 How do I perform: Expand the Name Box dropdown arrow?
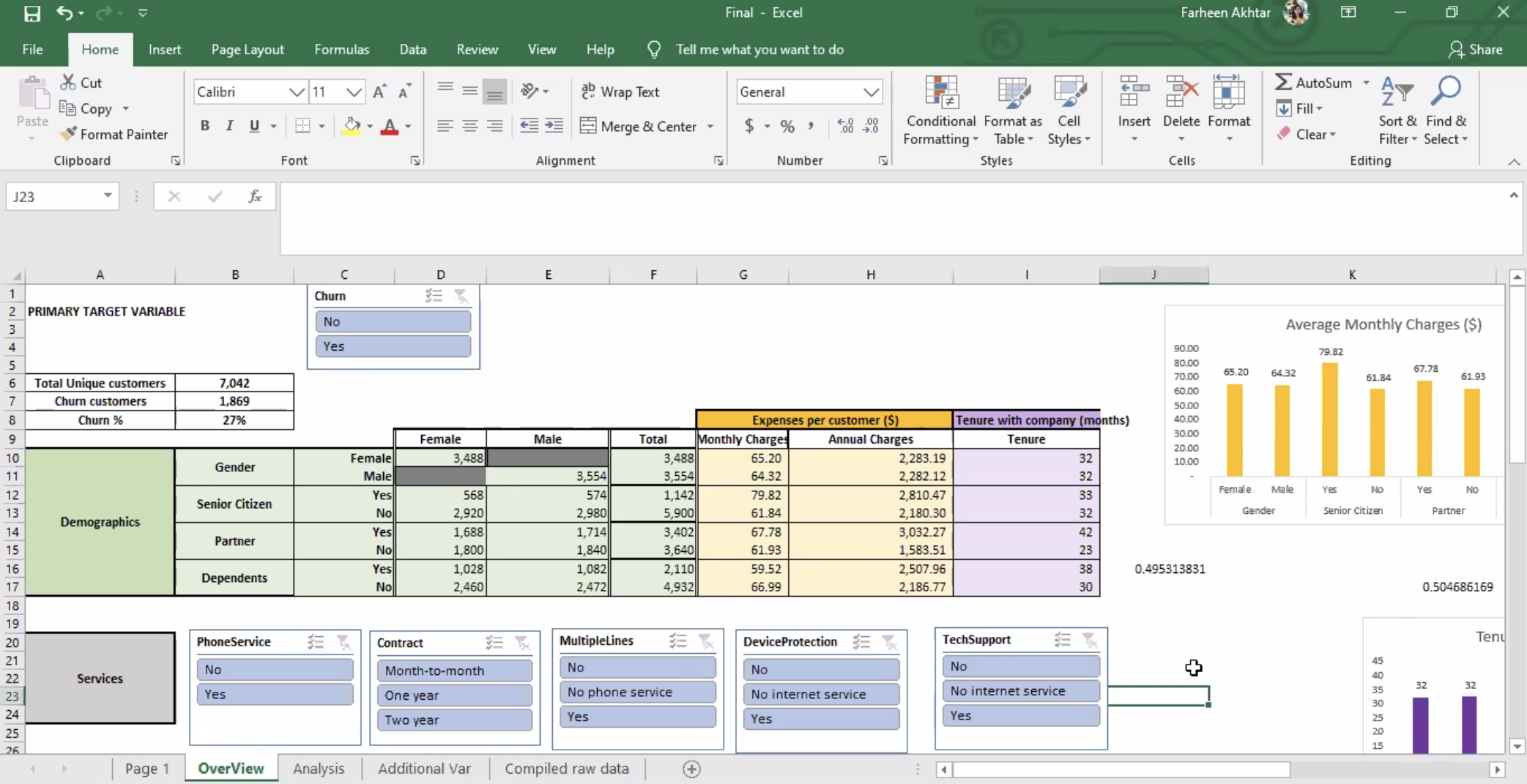coord(108,195)
